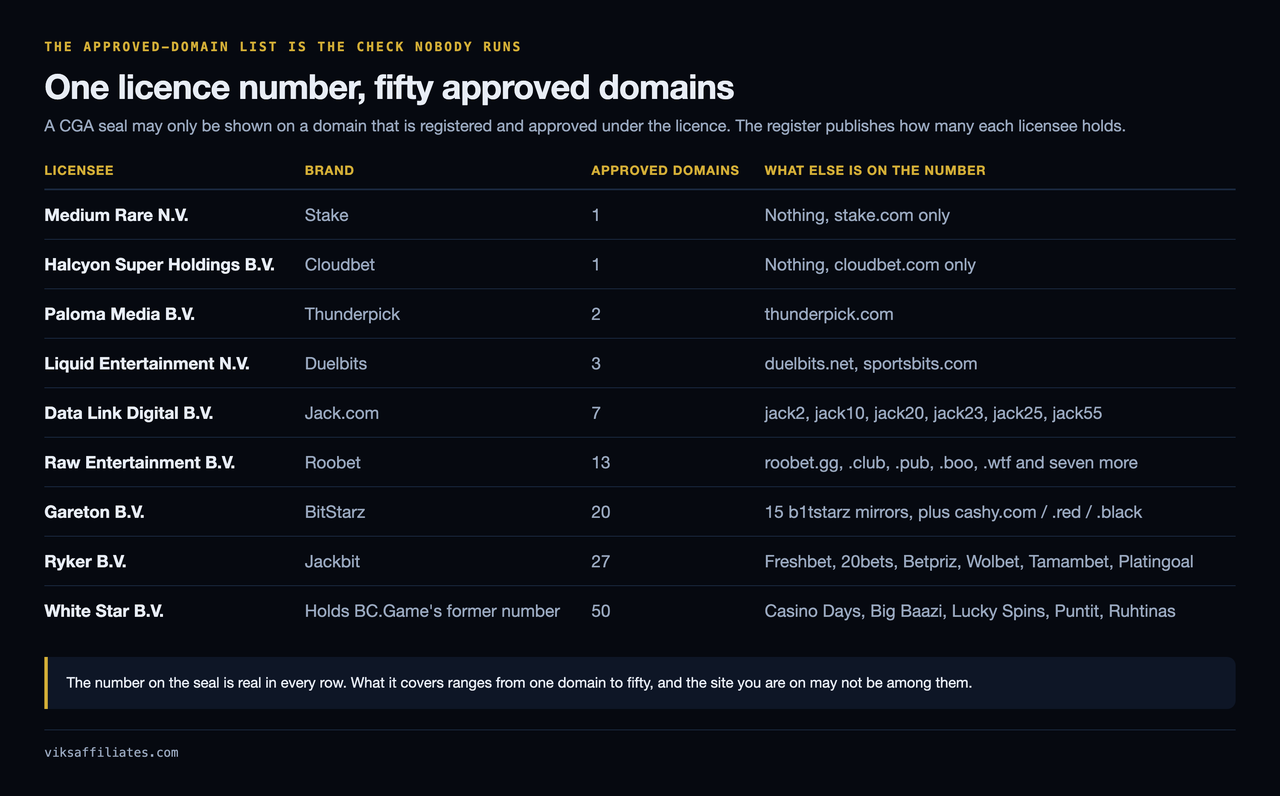Select licensee "Paloma Media B.V."
The width and height of the screenshot is (1280, 796).
pos(120,314)
